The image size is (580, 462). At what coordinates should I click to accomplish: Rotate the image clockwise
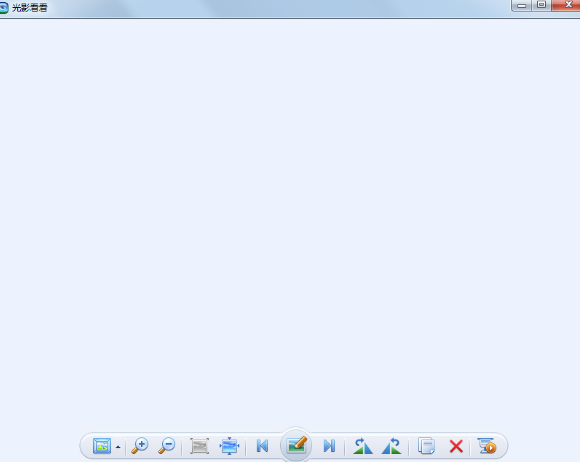[x=362, y=446]
